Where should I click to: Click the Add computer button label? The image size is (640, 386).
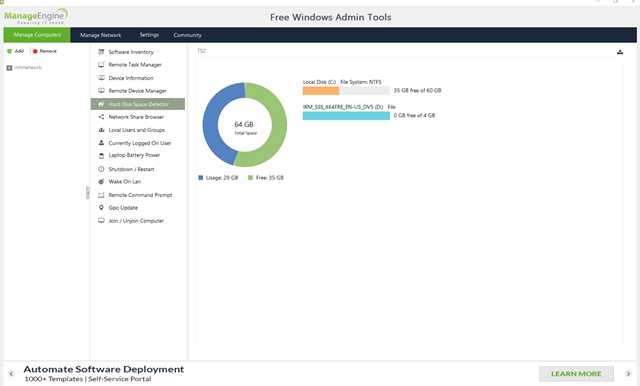pos(19,51)
